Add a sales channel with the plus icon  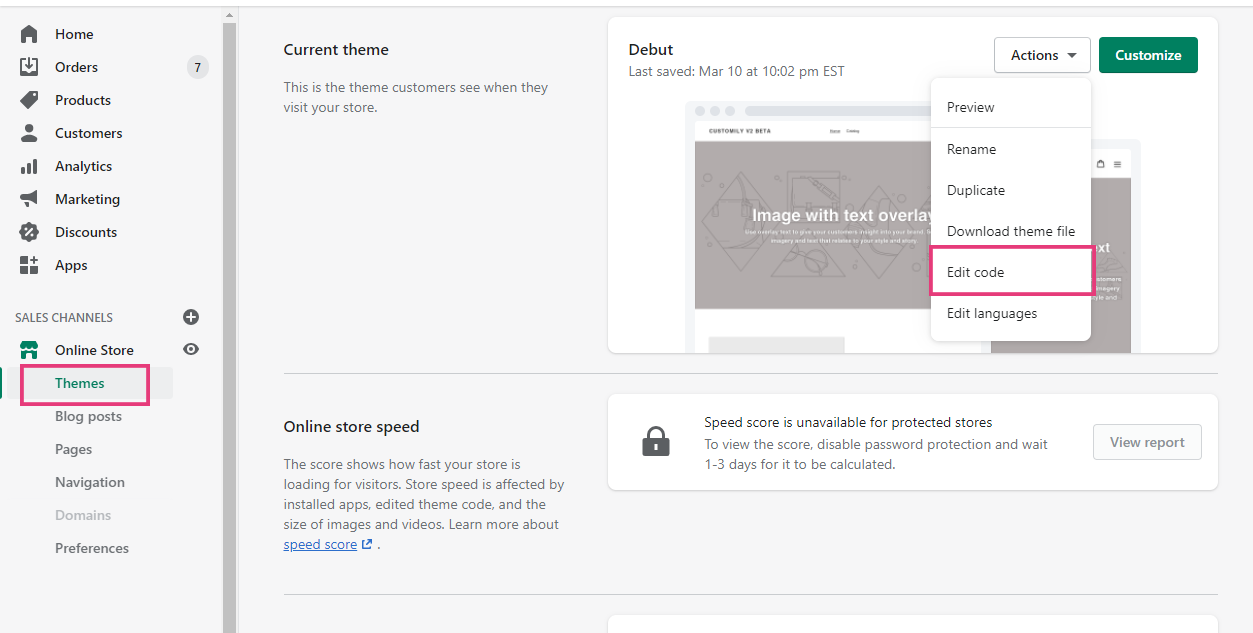point(190,317)
